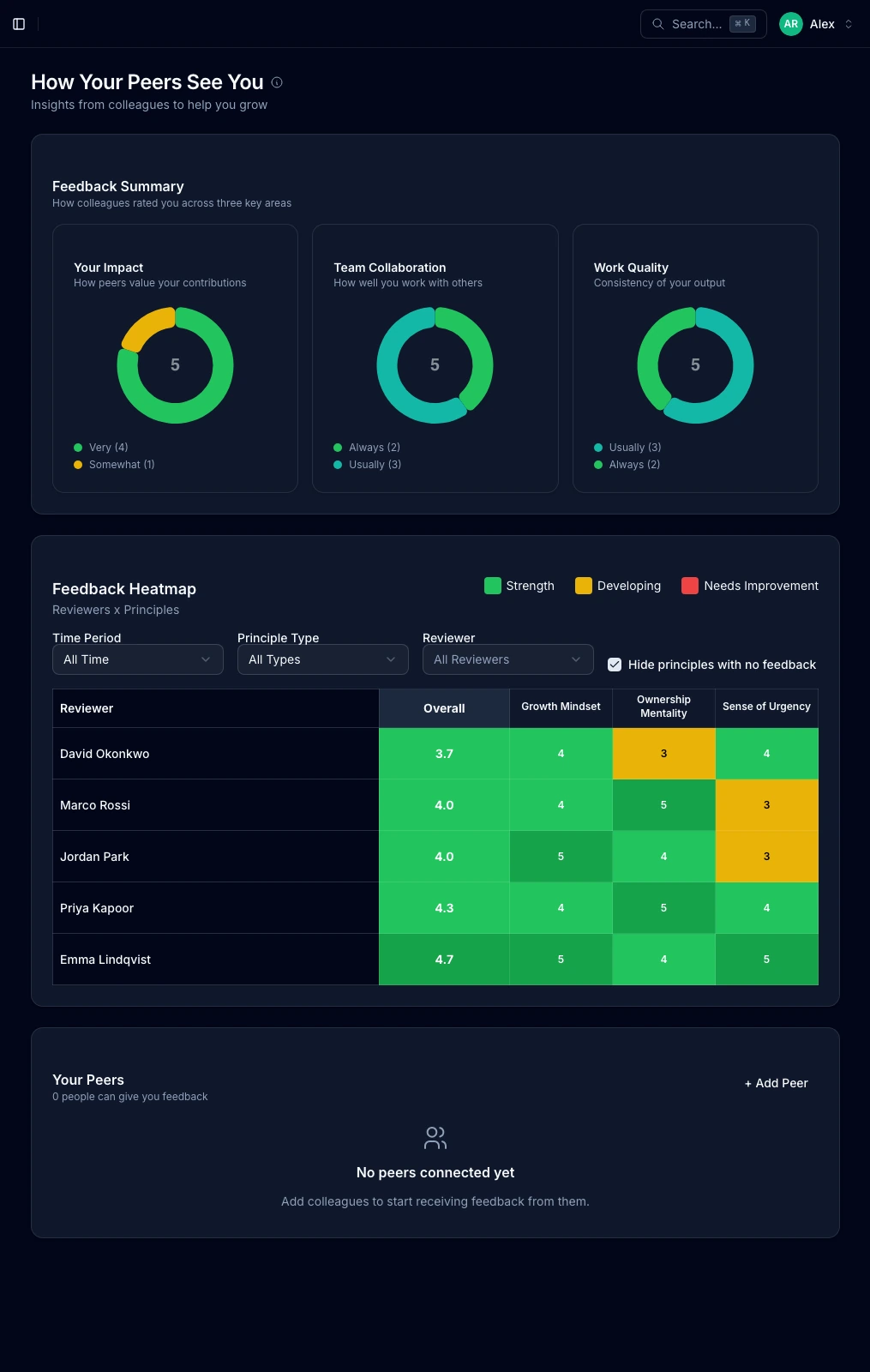Image resolution: width=870 pixels, height=1372 pixels.
Task: Uncheck Hide principles with no feedback
Action: pos(615,665)
